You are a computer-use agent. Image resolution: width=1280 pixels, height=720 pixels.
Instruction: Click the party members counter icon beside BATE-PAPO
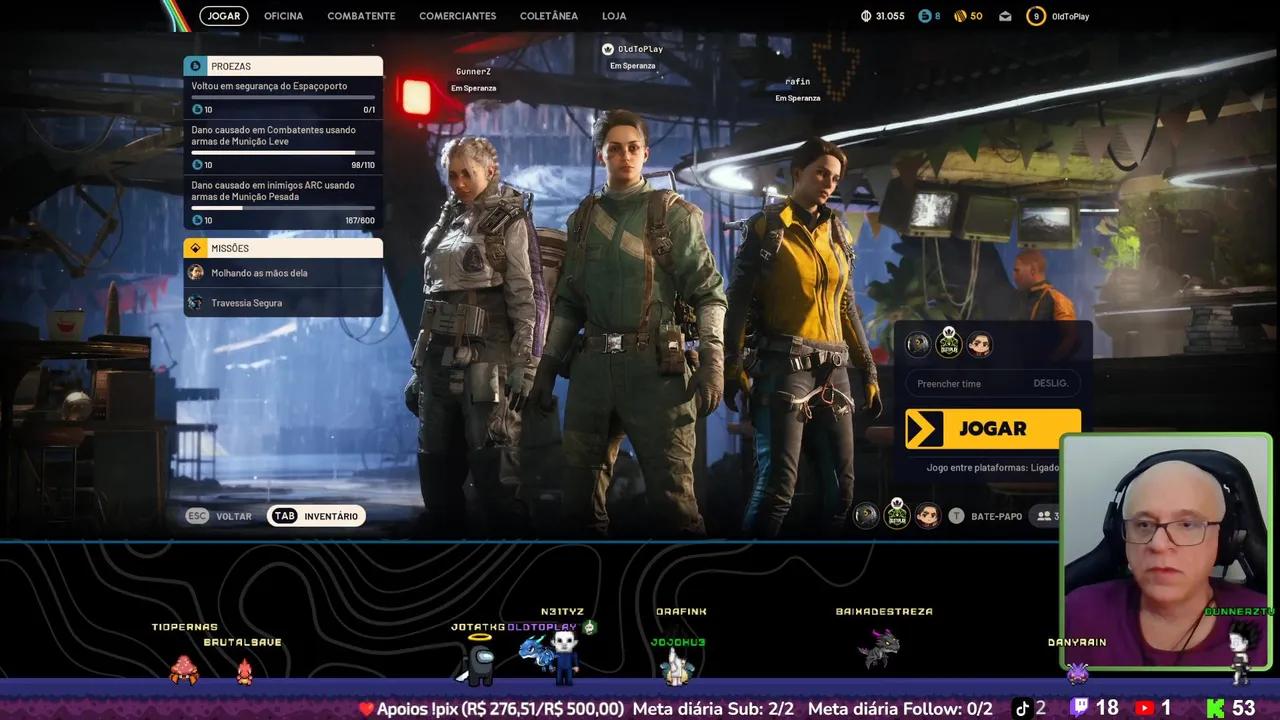[x=1043, y=514]
